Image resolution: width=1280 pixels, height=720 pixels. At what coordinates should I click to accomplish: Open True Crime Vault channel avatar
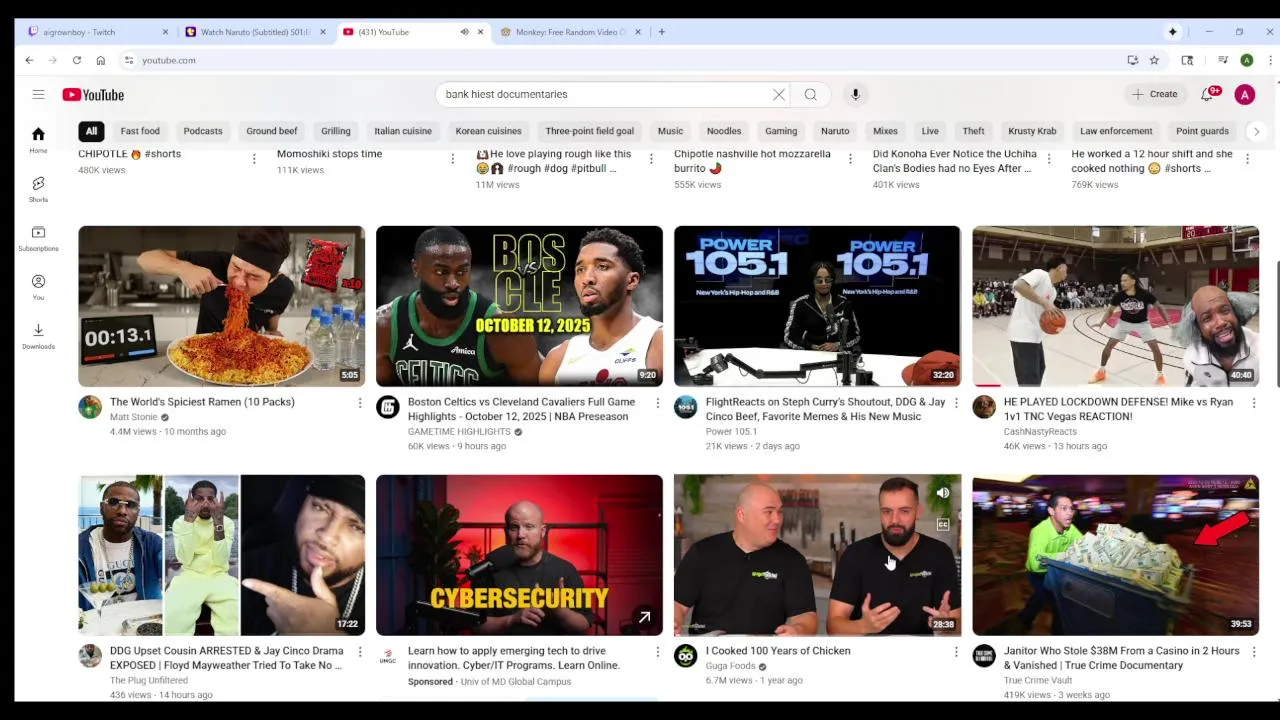[x=984, y=656]
